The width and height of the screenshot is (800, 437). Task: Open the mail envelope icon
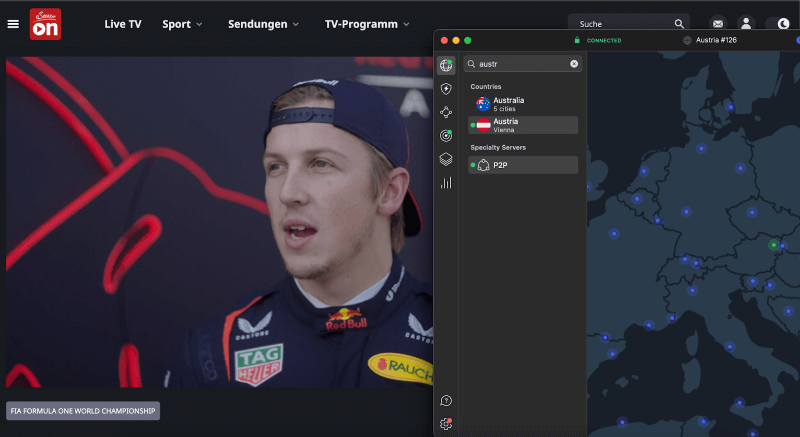tap(718, 23)
